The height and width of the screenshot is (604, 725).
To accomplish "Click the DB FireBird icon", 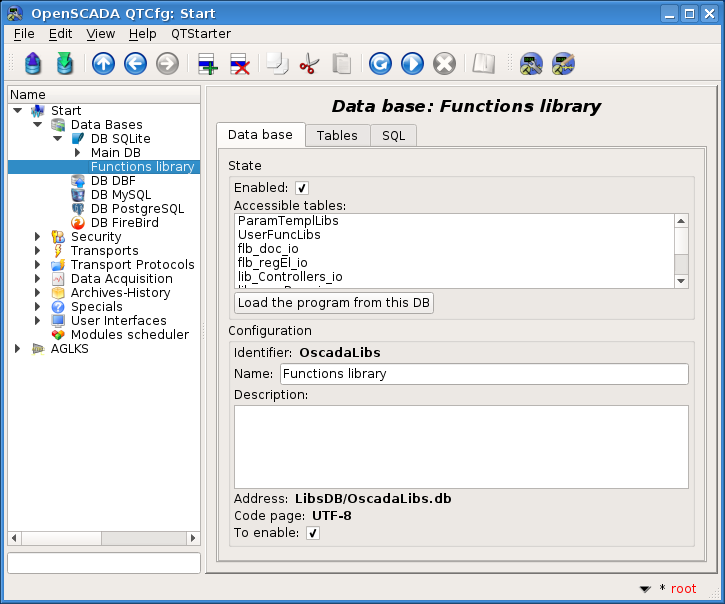I will (x=78, y=223).
